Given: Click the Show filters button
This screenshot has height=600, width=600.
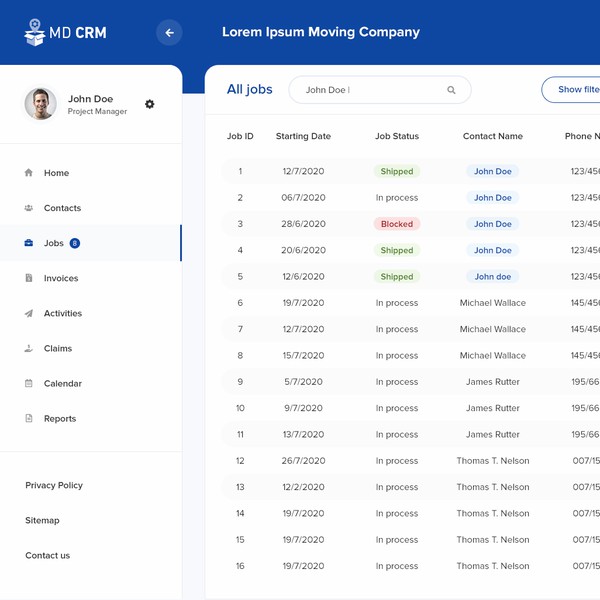Looking at the screenshot, I should [571, 90].
